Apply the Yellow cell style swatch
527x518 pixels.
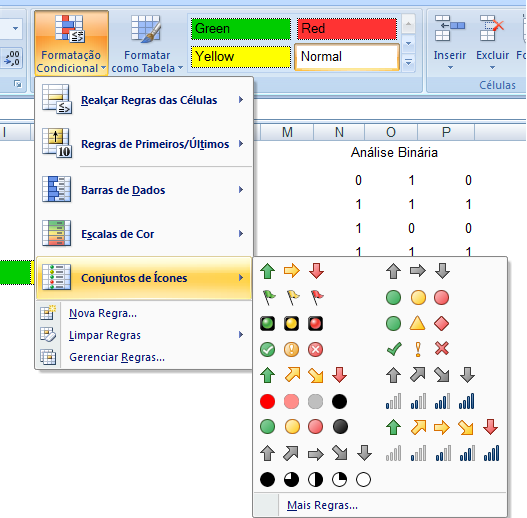[241, 56]
